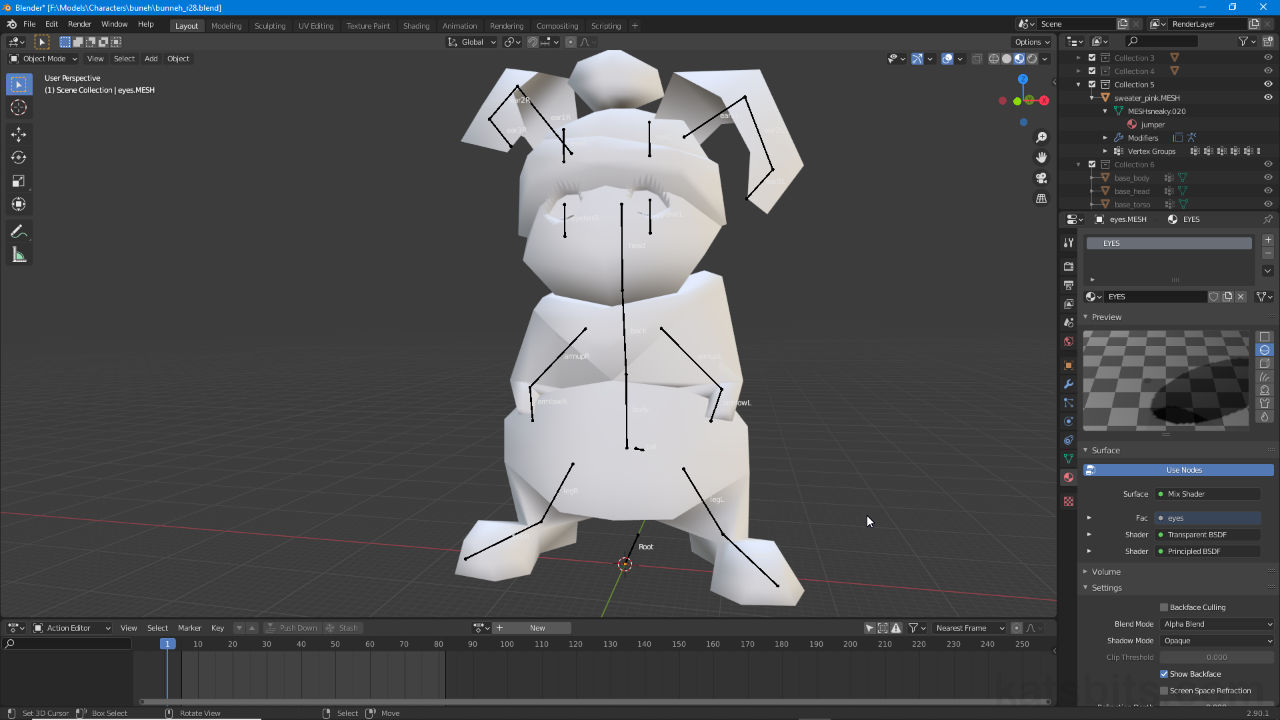This screenshot has height=720, width=1280.
Task: Click the Z axis on the navigation gizmo
Action: click(x=1023, y=79)
